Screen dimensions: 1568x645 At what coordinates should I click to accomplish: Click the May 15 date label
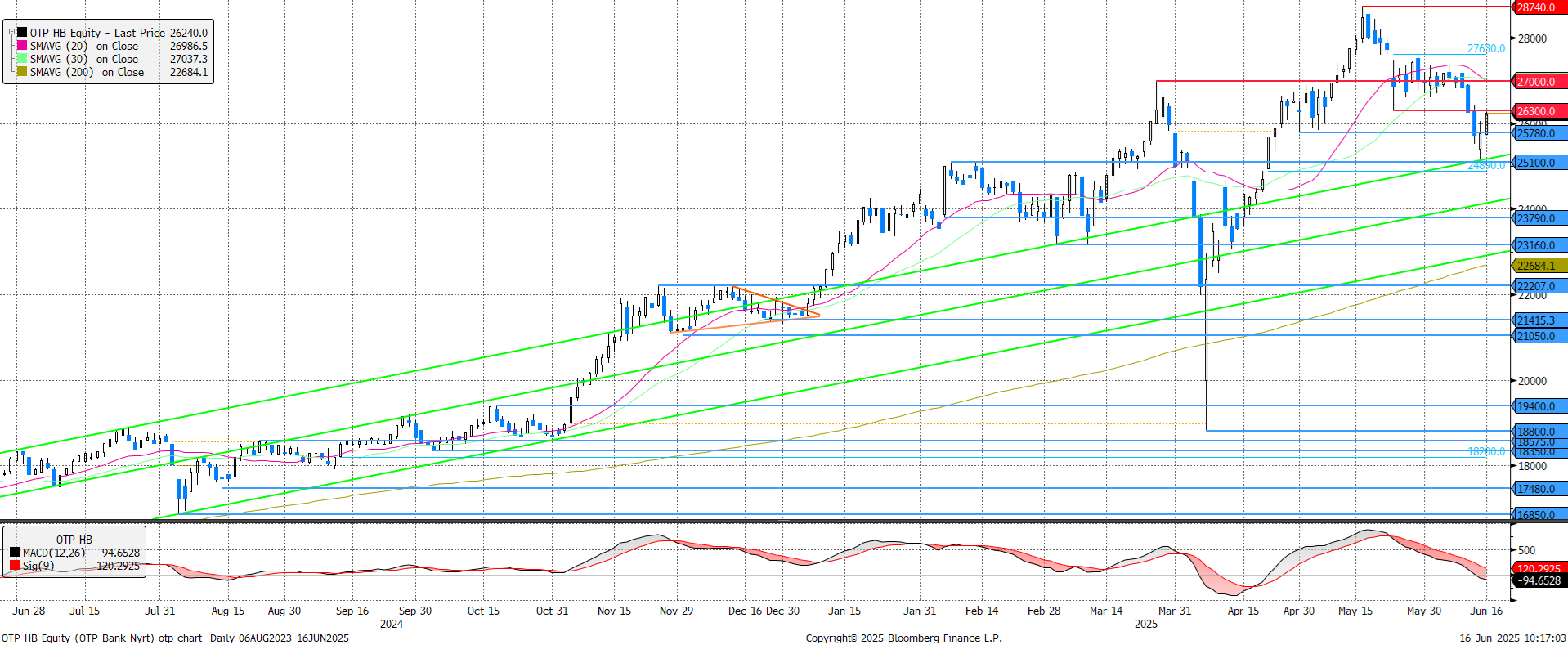[x=1355, y=611]
